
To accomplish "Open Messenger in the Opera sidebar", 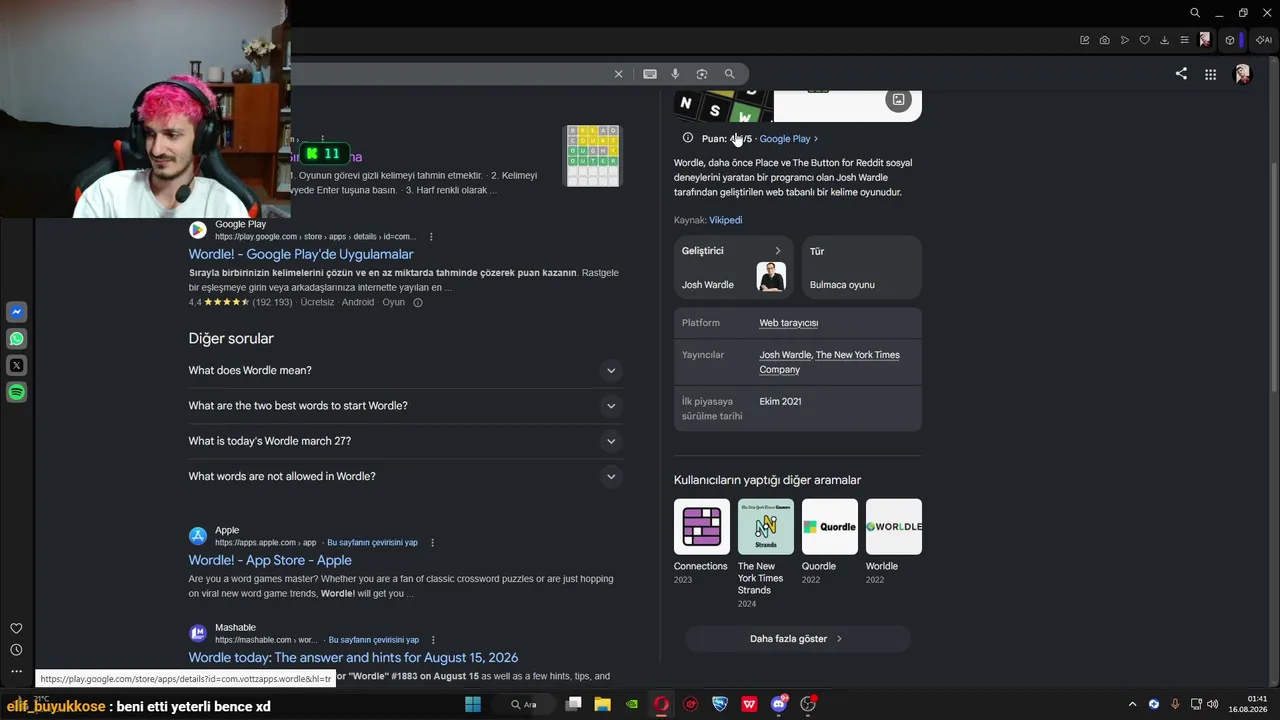I will pos(16,312).
